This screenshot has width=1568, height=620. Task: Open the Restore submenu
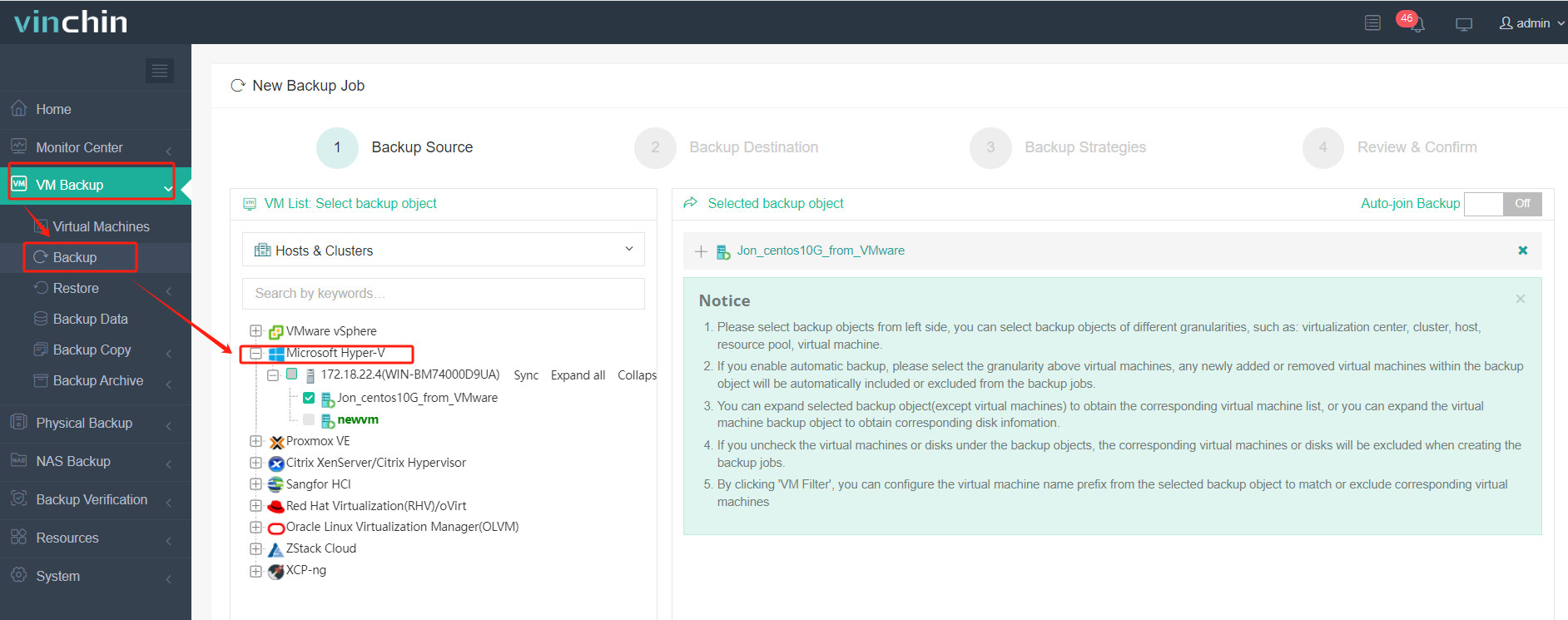point(76,288)
